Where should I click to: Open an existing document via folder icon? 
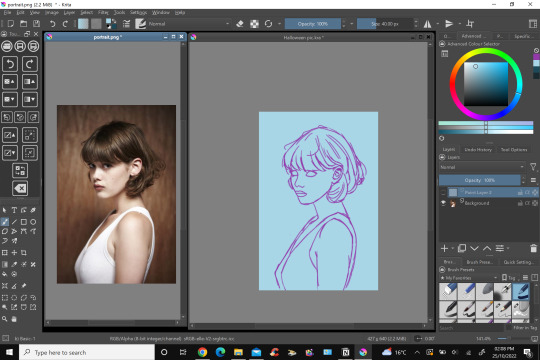coord(23,23)
